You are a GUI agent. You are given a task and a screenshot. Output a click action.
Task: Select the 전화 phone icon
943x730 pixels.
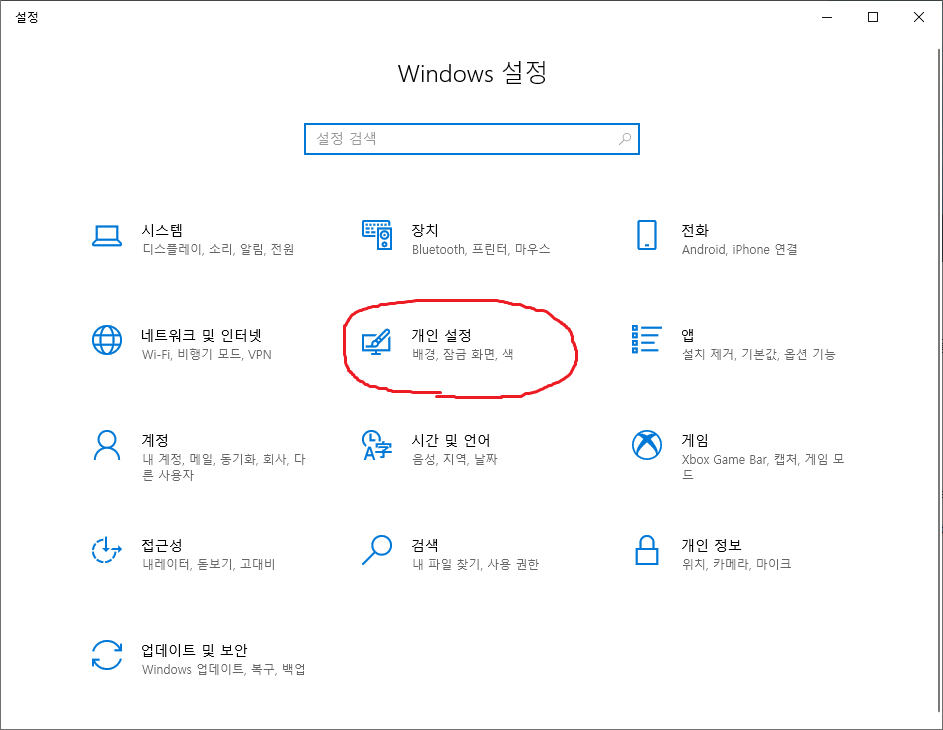tap(647, 235)
